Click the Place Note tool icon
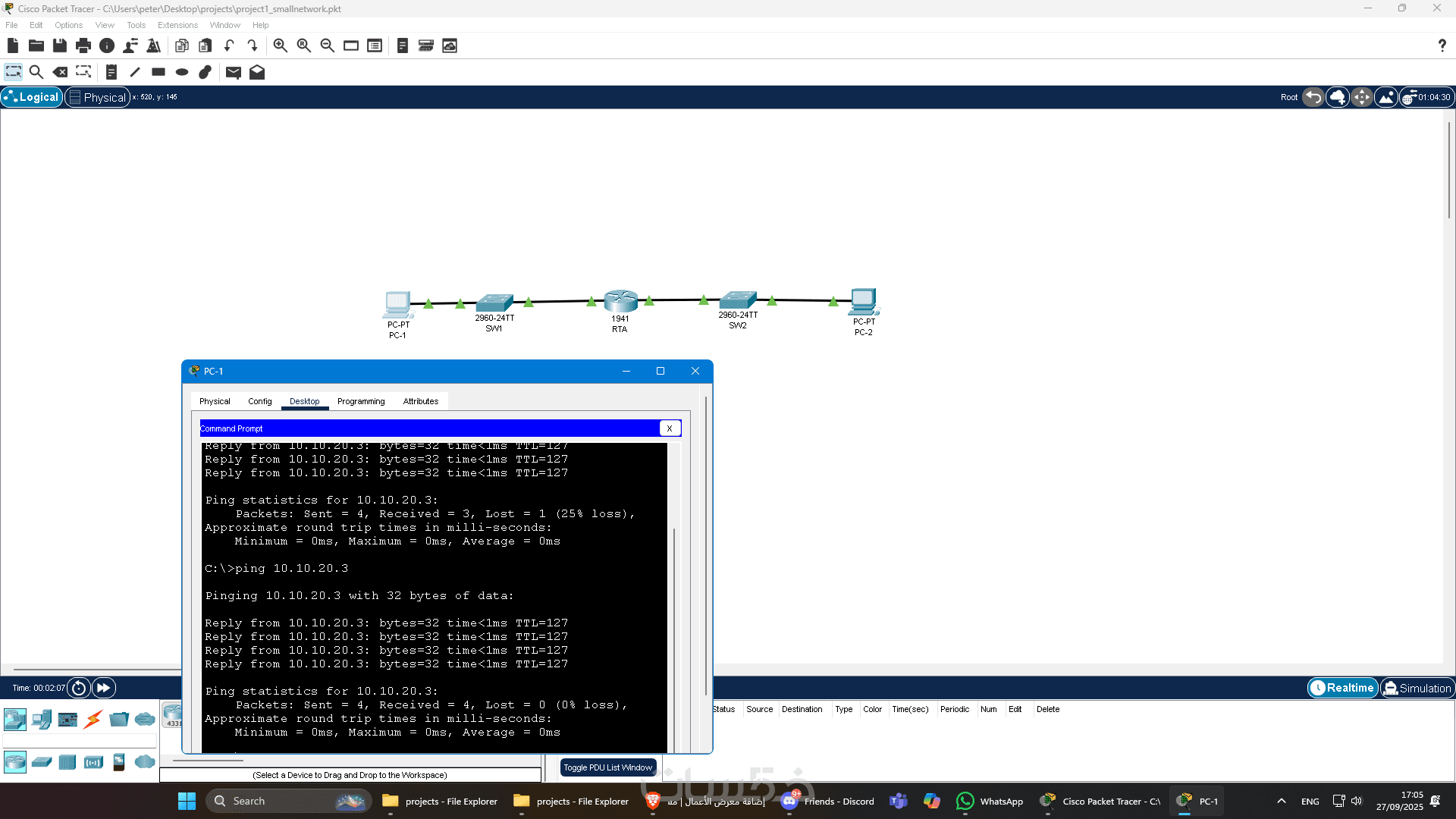Viewport: 1456px width, 819px height. click(111, 72)
